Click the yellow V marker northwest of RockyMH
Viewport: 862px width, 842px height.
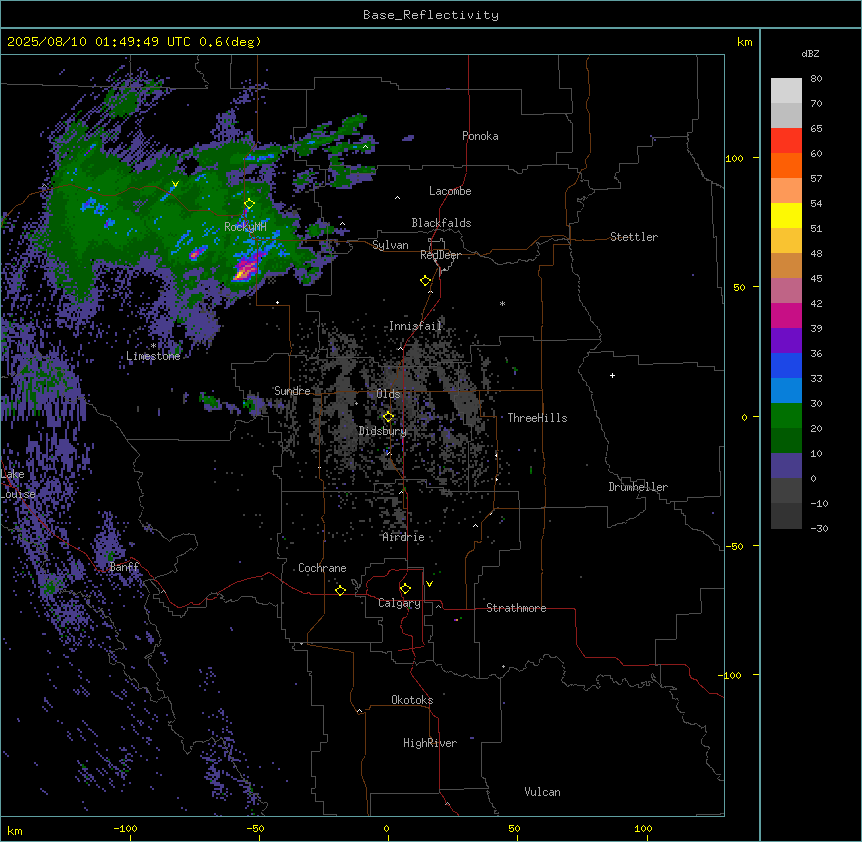(x=175, y=184)
